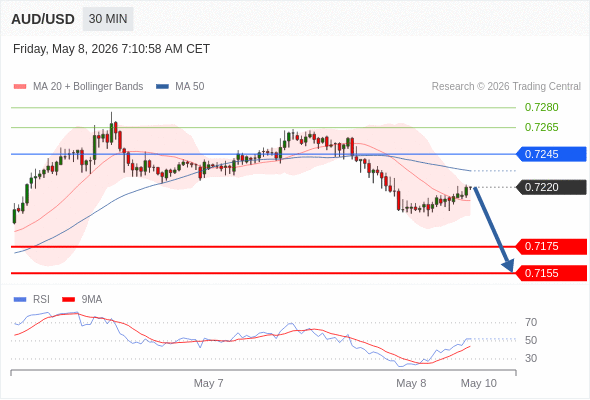Click the AUD/USD pair title
This screenshot has height=400, width=590.
43,19
